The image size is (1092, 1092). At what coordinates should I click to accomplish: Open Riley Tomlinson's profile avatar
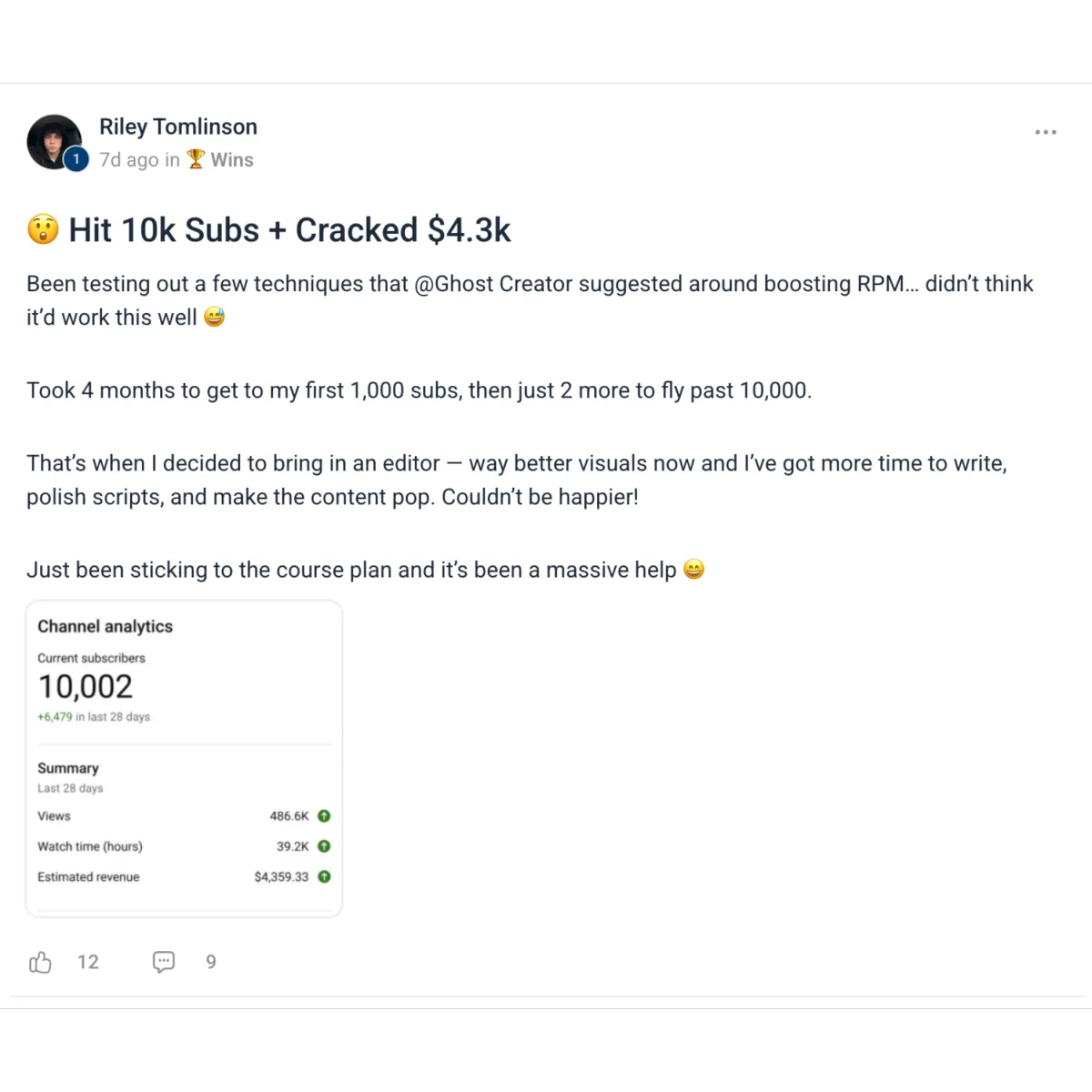tap(53, 141)
